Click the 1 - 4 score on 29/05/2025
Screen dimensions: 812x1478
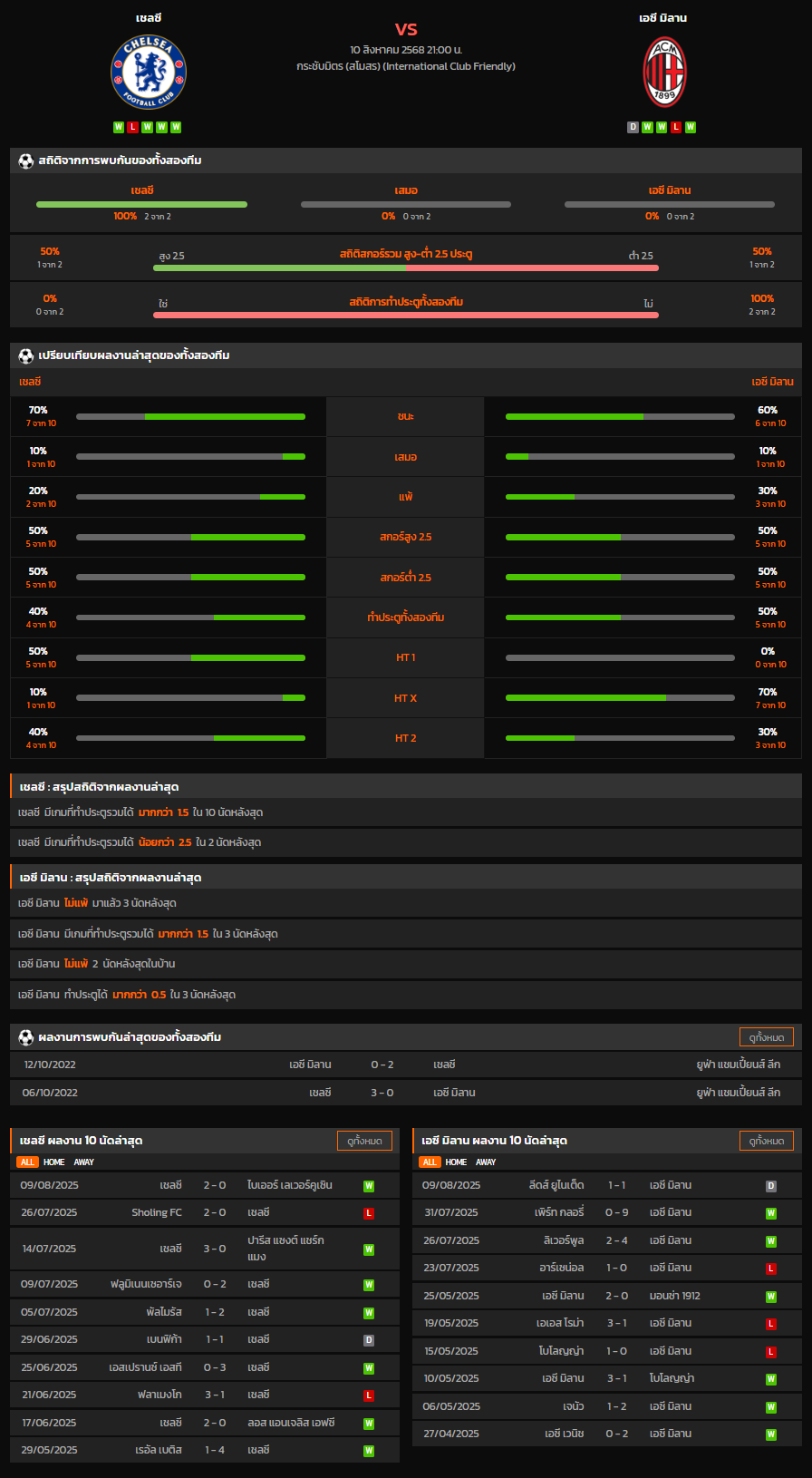[215, 1450]
